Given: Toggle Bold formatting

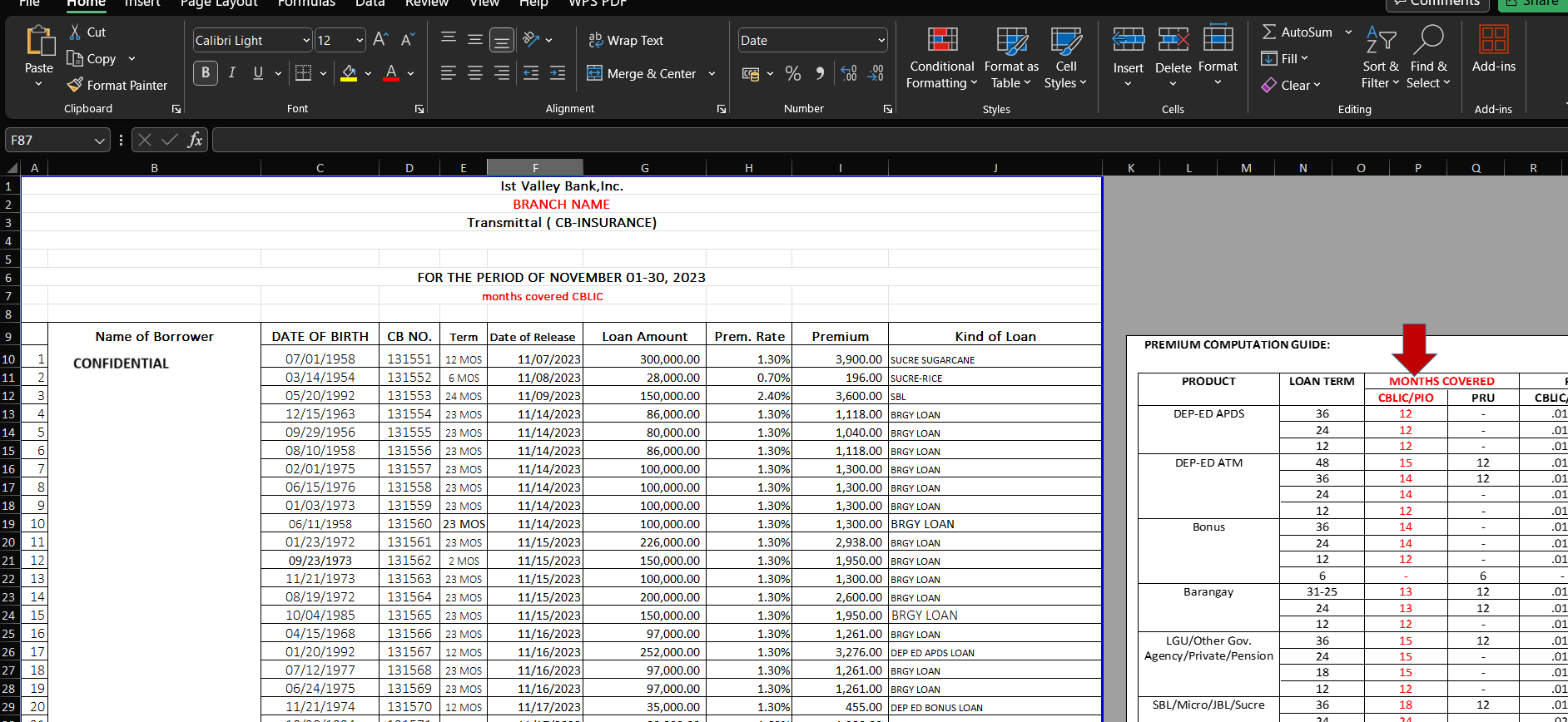Looking at the screenshot, I should coord(206,73).
